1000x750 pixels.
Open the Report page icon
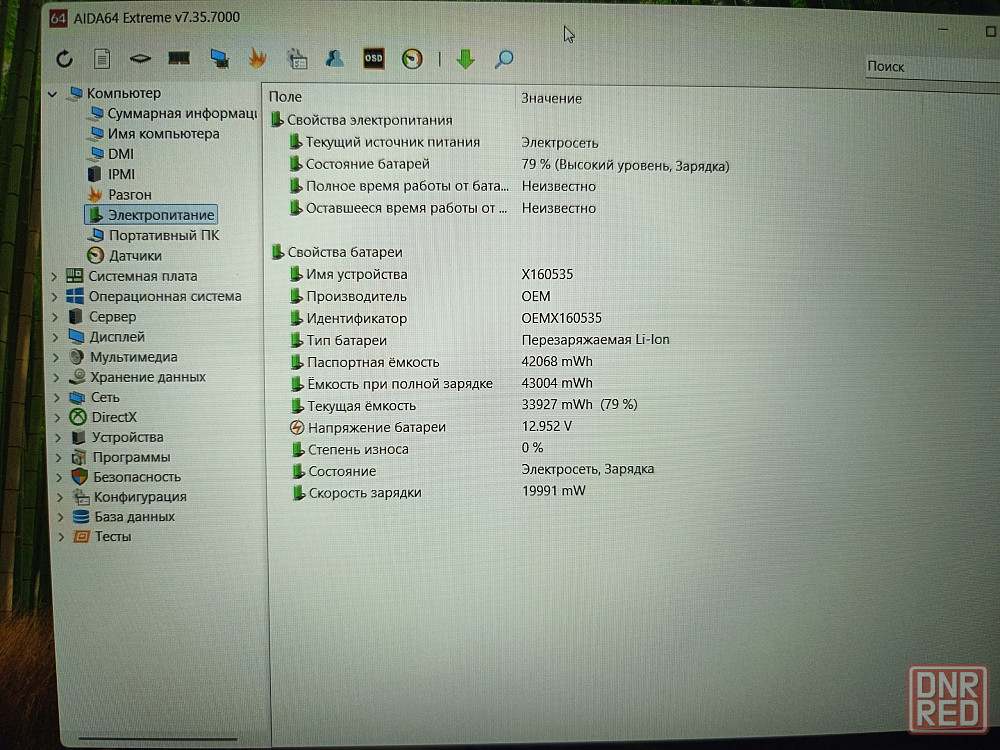pyautogui.click(x=102, y=59)
